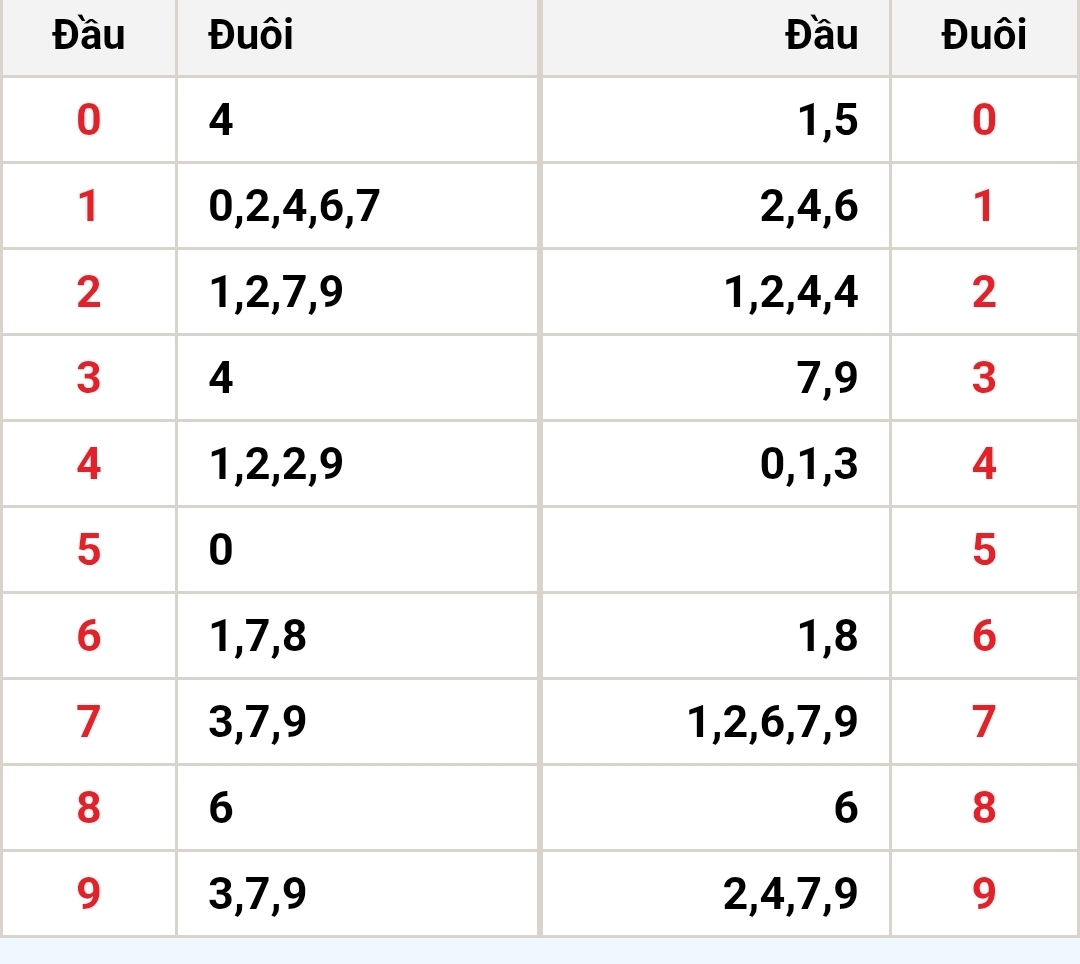The height and width of the screenshot is (964, 1080).
Task: Select red head digit 5 in left table
Action: tap(89, 549)
